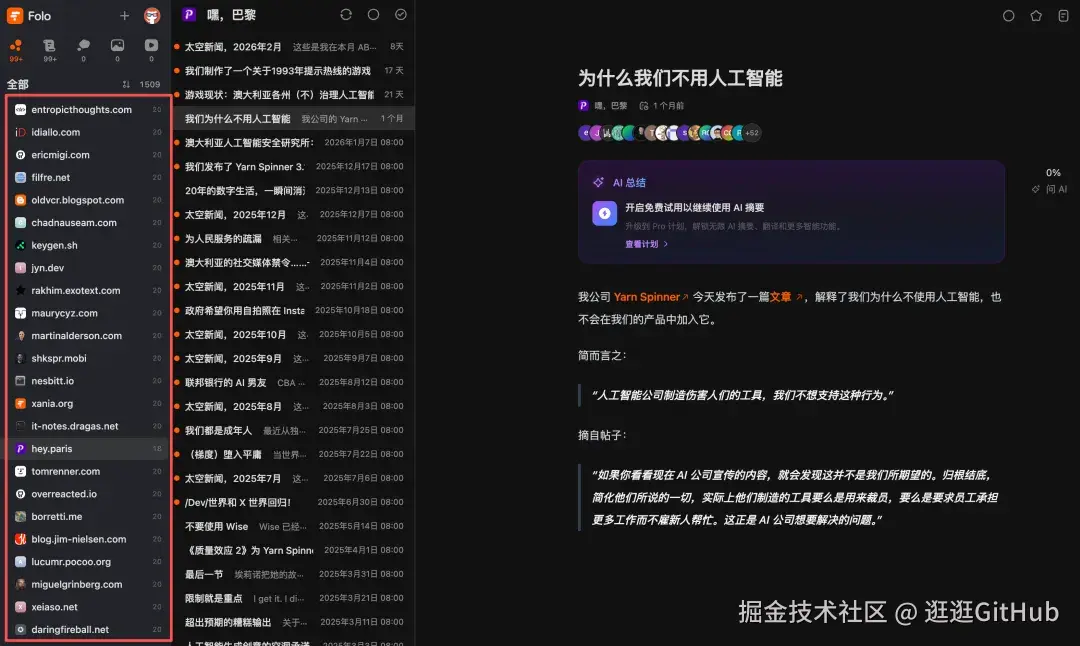Click the article title 为什么我们不用人工智能

pos(680,78)
